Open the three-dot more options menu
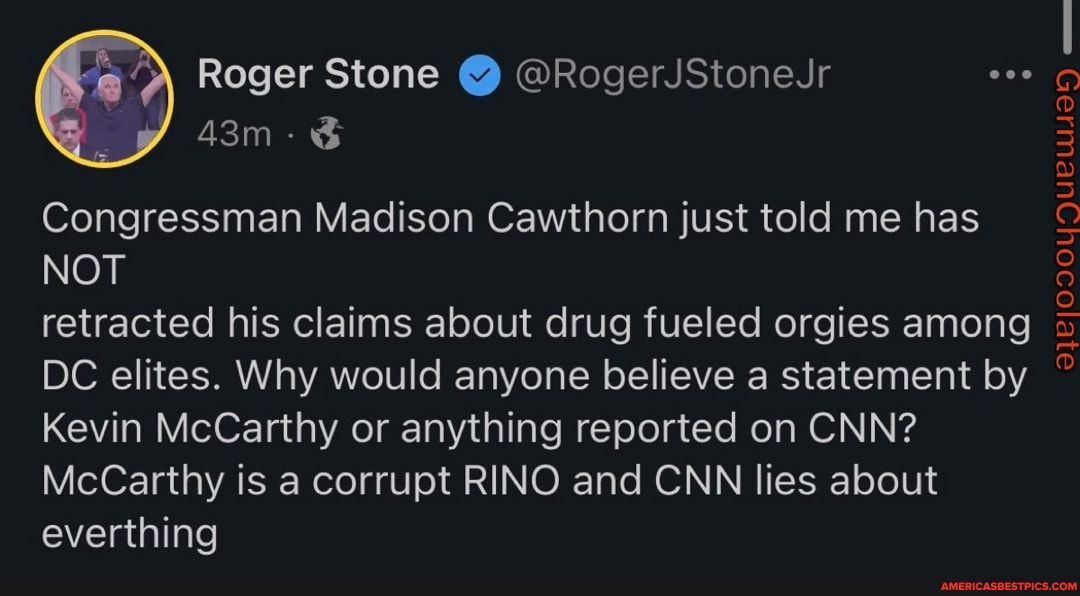1080x596 pixels. (1008, 76)
